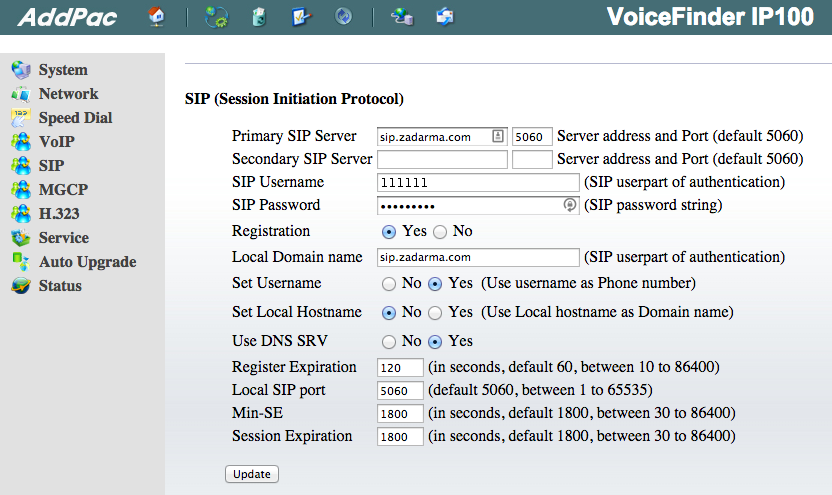The width and height of the screenshot is (832, 495).
Task: Choose No for Use DNS SRV
Action: (x=389, y=341)
